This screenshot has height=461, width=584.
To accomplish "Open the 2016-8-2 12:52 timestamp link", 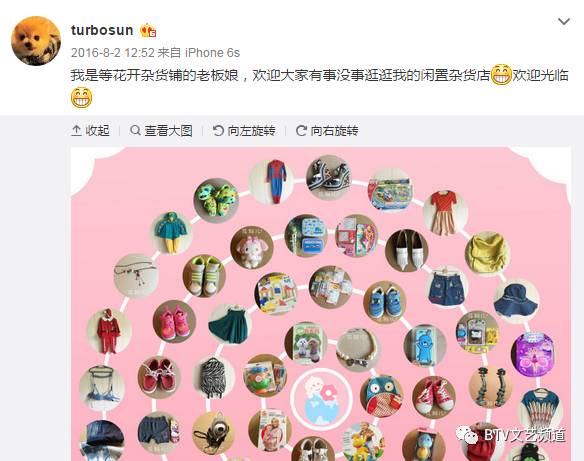I will coord(112,53).
